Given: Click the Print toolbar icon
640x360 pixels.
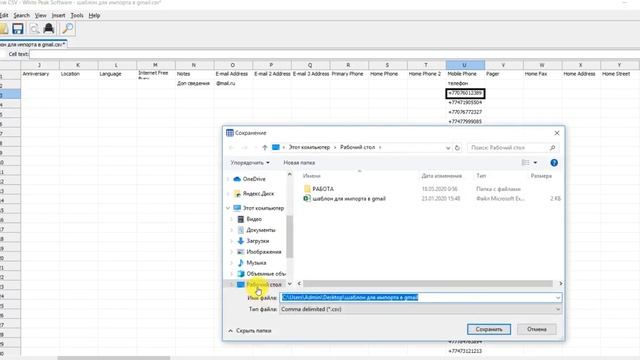Looking at the screenshot, I should pos(49,29).
